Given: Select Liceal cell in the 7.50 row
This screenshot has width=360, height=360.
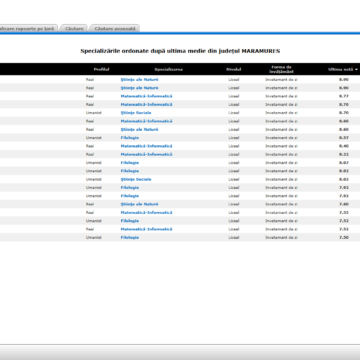Looking at the screenshot, I should click(234, 238).
